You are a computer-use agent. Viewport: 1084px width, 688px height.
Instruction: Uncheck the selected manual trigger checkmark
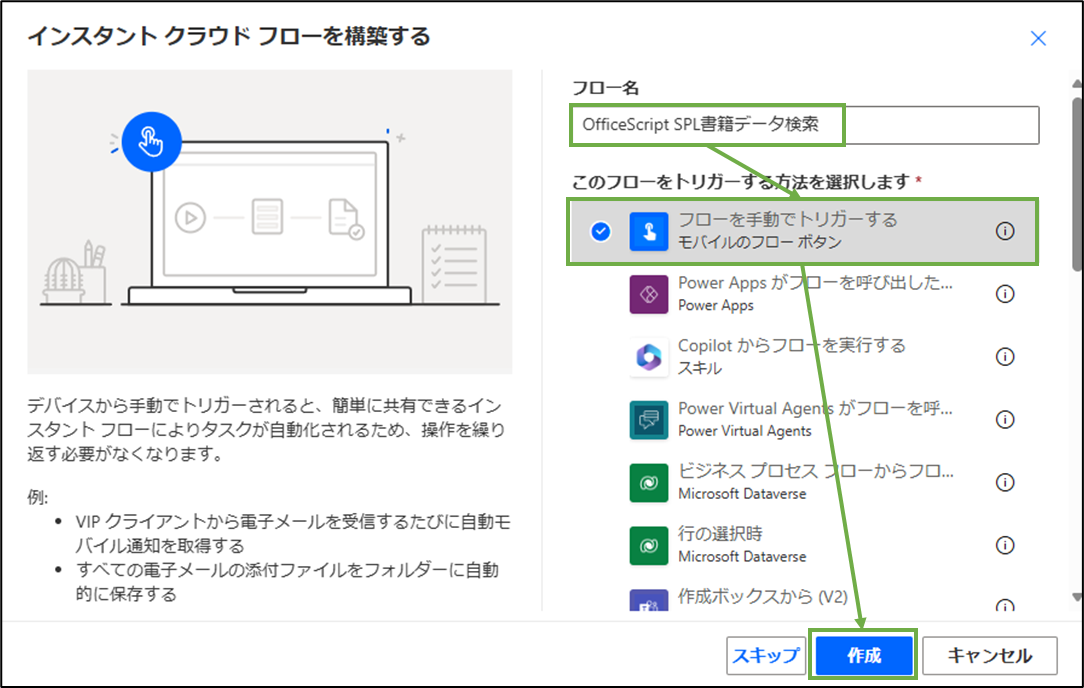point(601,231)
